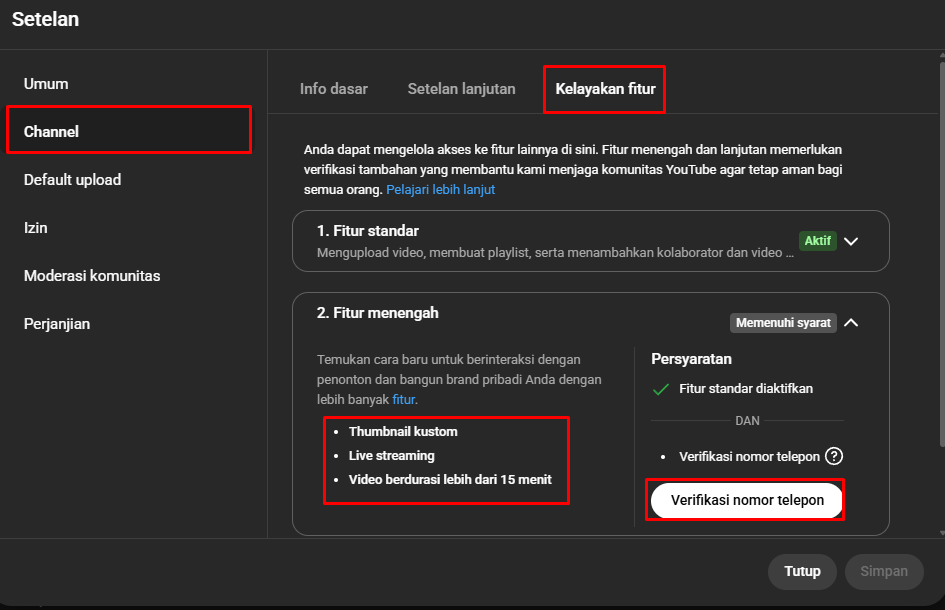Select the Kelayakan fitur tab
The height and width of the screenshot is (610, 945).
605,89
